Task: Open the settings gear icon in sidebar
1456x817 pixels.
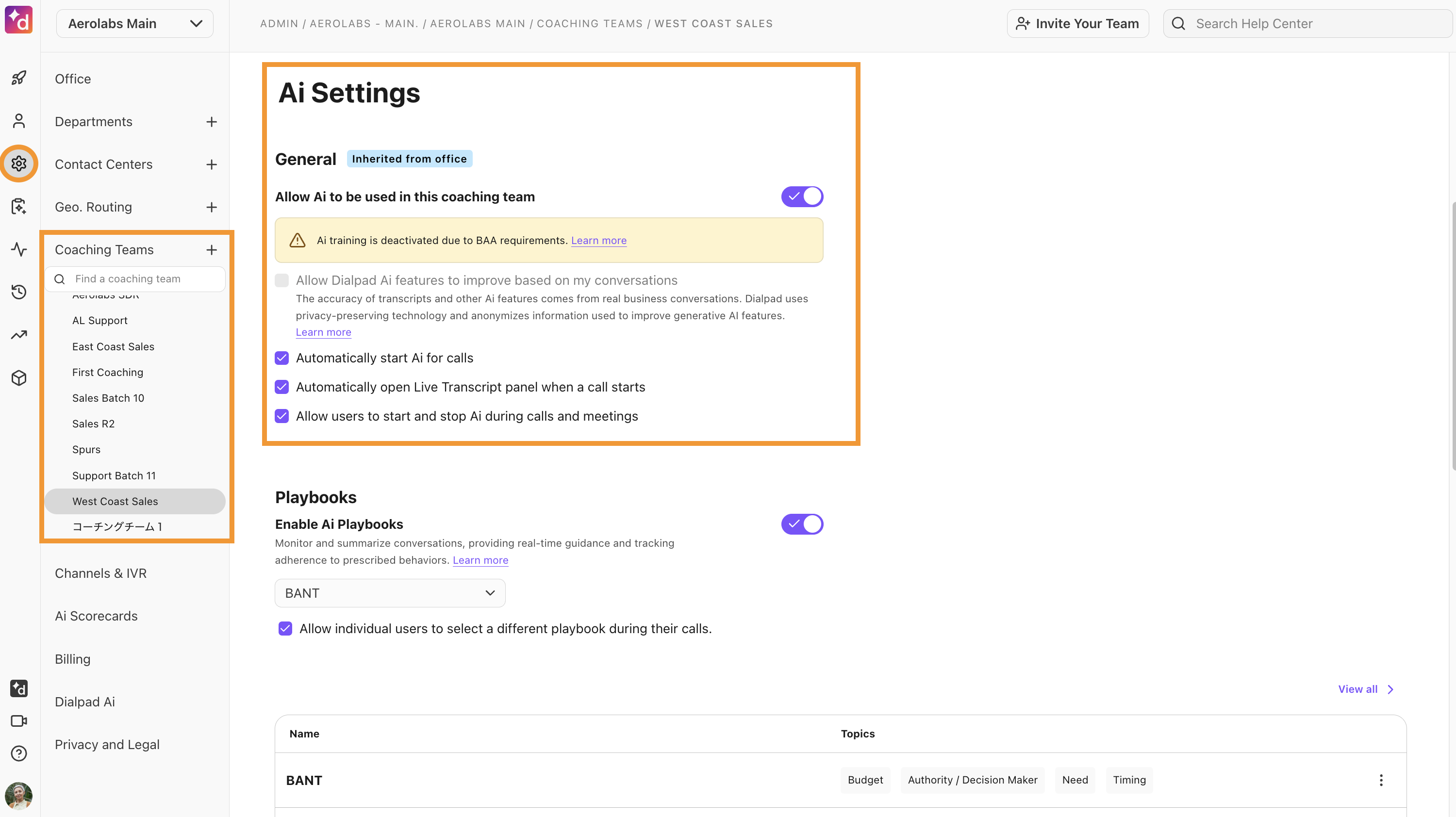Action: coord(19,164)
